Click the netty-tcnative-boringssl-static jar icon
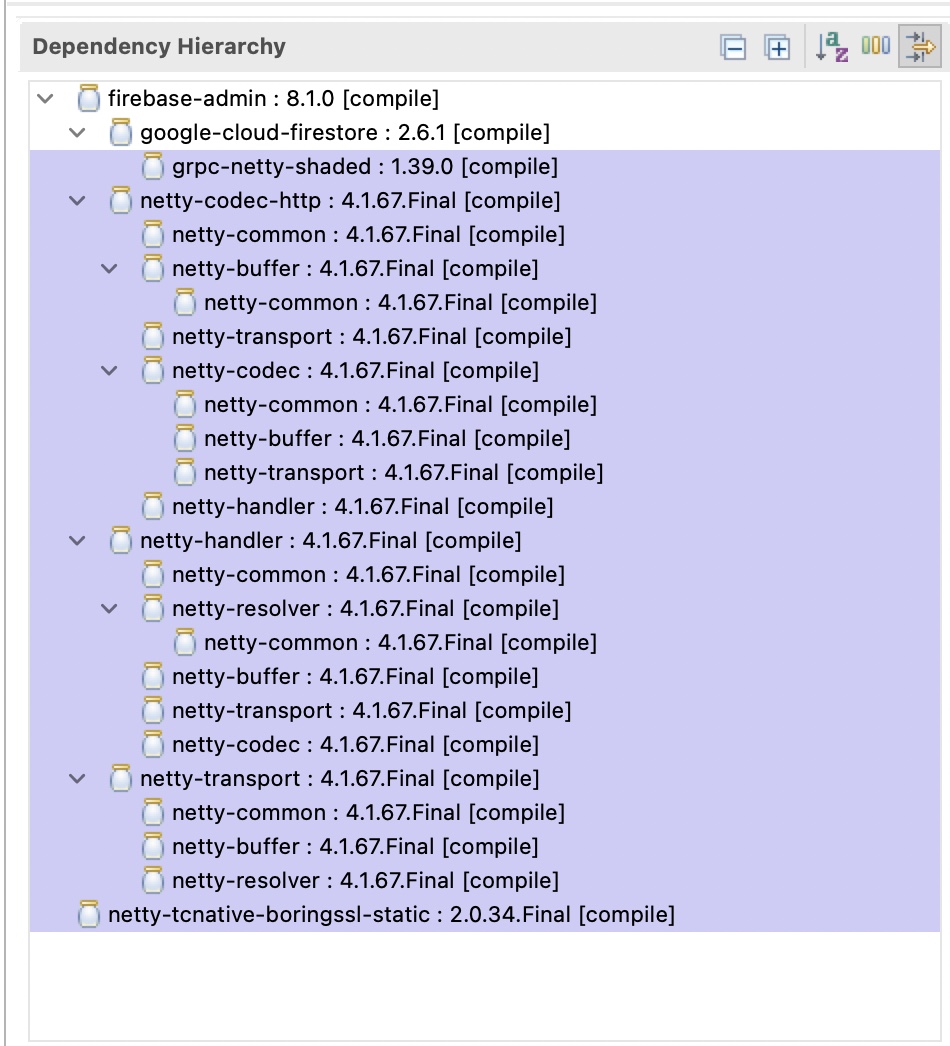This screenshot has width=950, height=1046. (x=89, y=914)
